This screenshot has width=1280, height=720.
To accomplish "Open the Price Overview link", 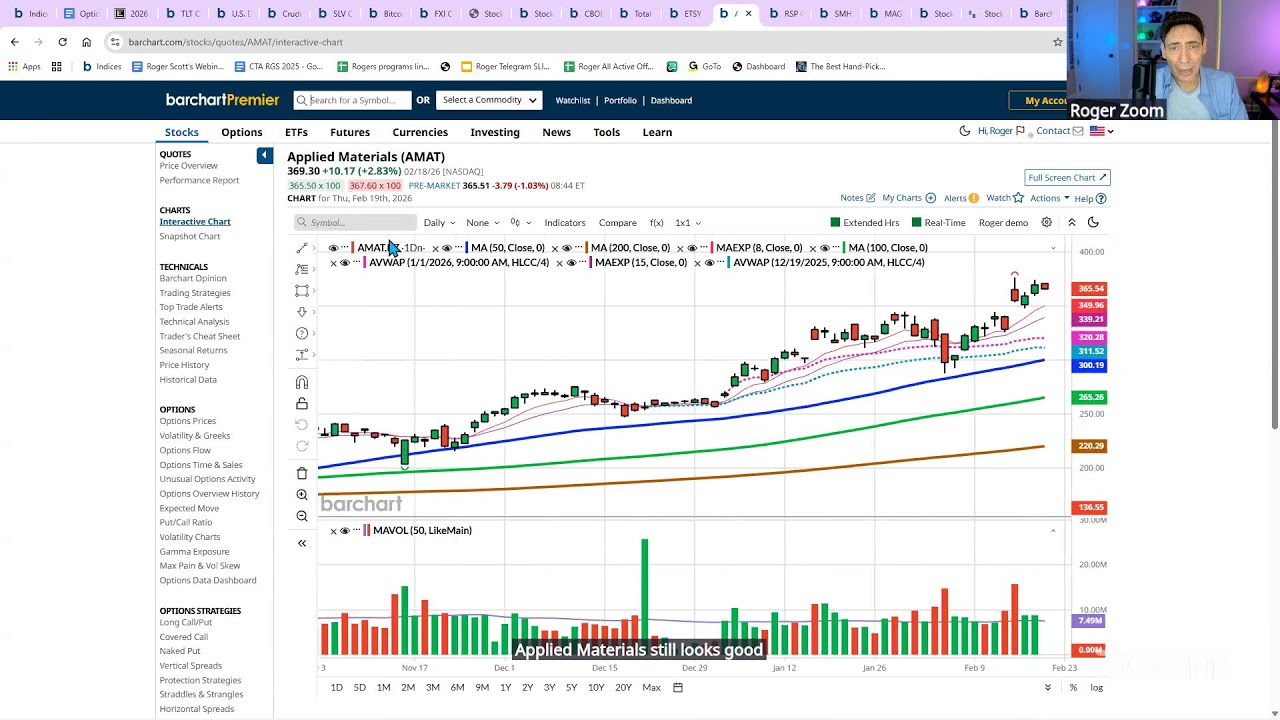I will tap(188, 166).
